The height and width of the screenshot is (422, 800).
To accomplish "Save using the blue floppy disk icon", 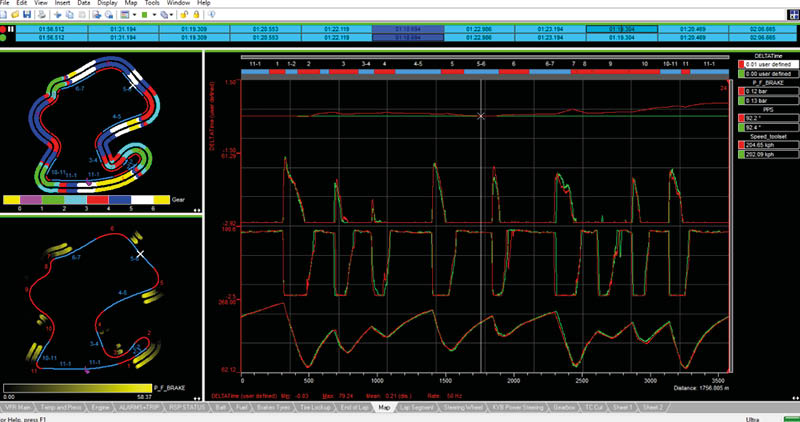I will pyautogui.click(x=26, y=14).
